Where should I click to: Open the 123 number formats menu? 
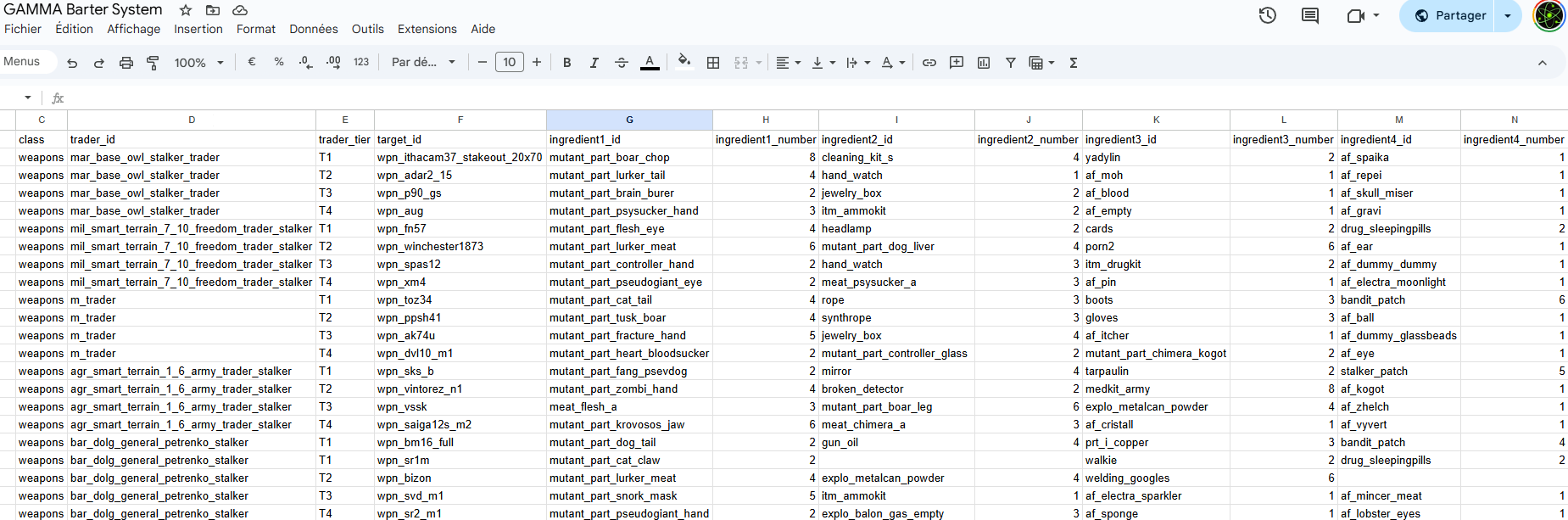pos(361,62)
